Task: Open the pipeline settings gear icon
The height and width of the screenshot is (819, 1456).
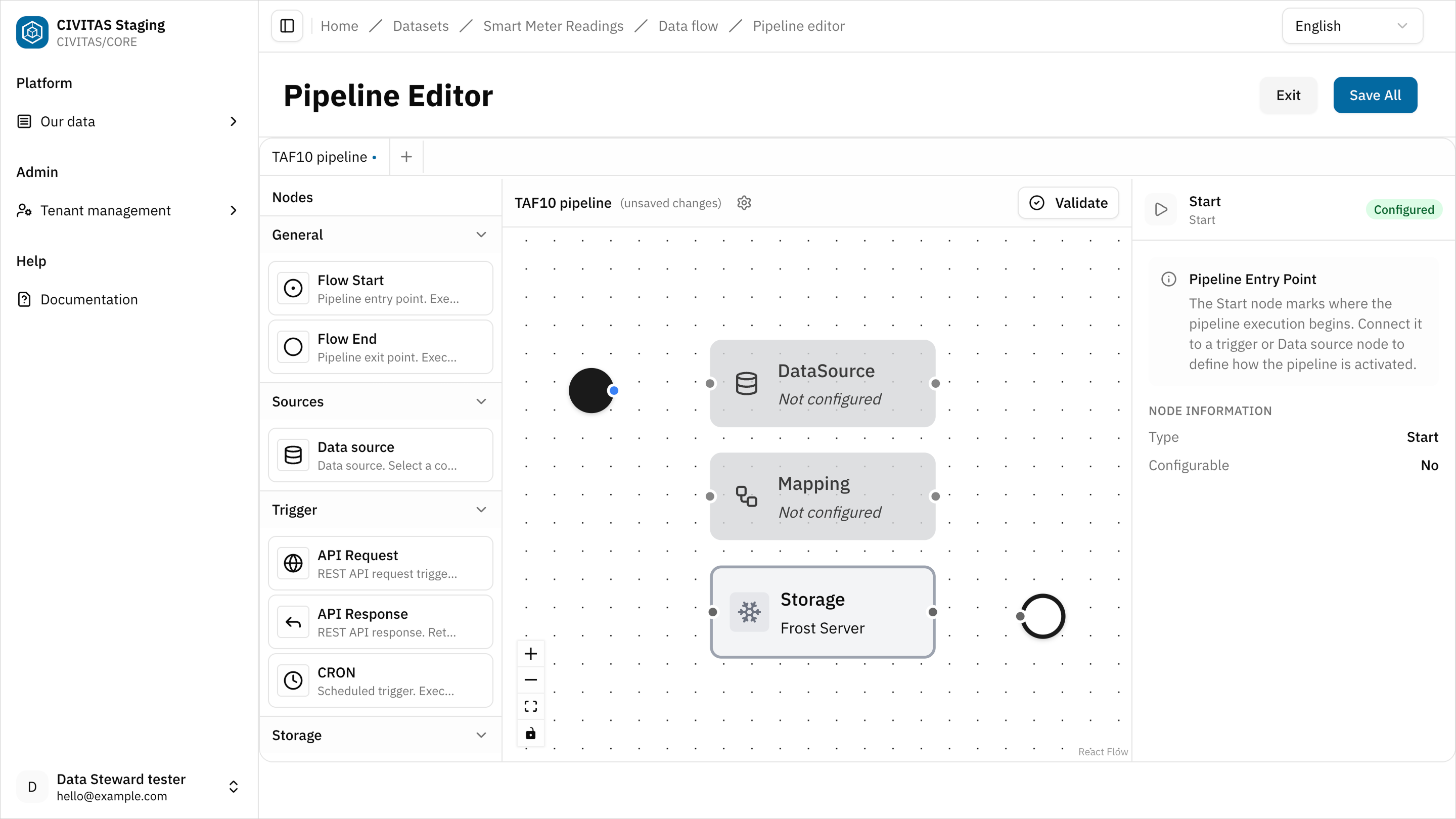Action: (x=744, y=202)
